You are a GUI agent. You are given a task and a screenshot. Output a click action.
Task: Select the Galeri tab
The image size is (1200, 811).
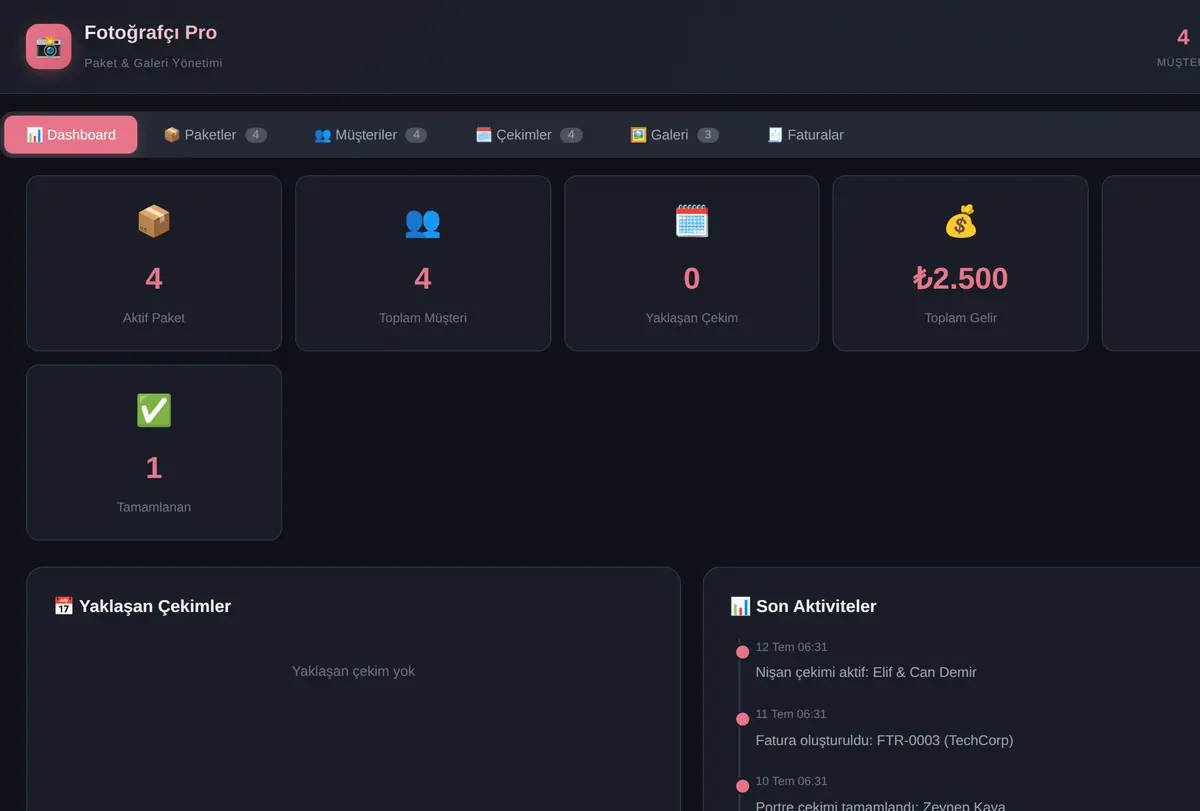click(x=674, y=134)
